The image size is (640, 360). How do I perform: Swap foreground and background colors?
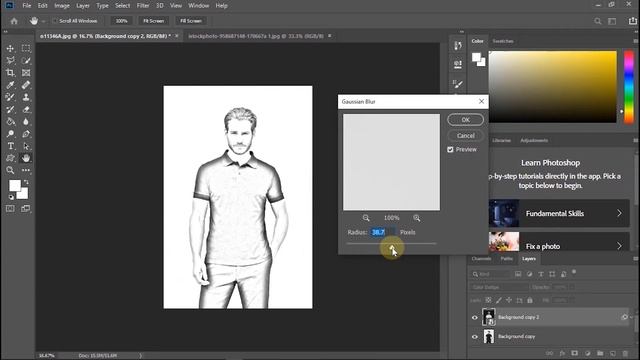26,182
